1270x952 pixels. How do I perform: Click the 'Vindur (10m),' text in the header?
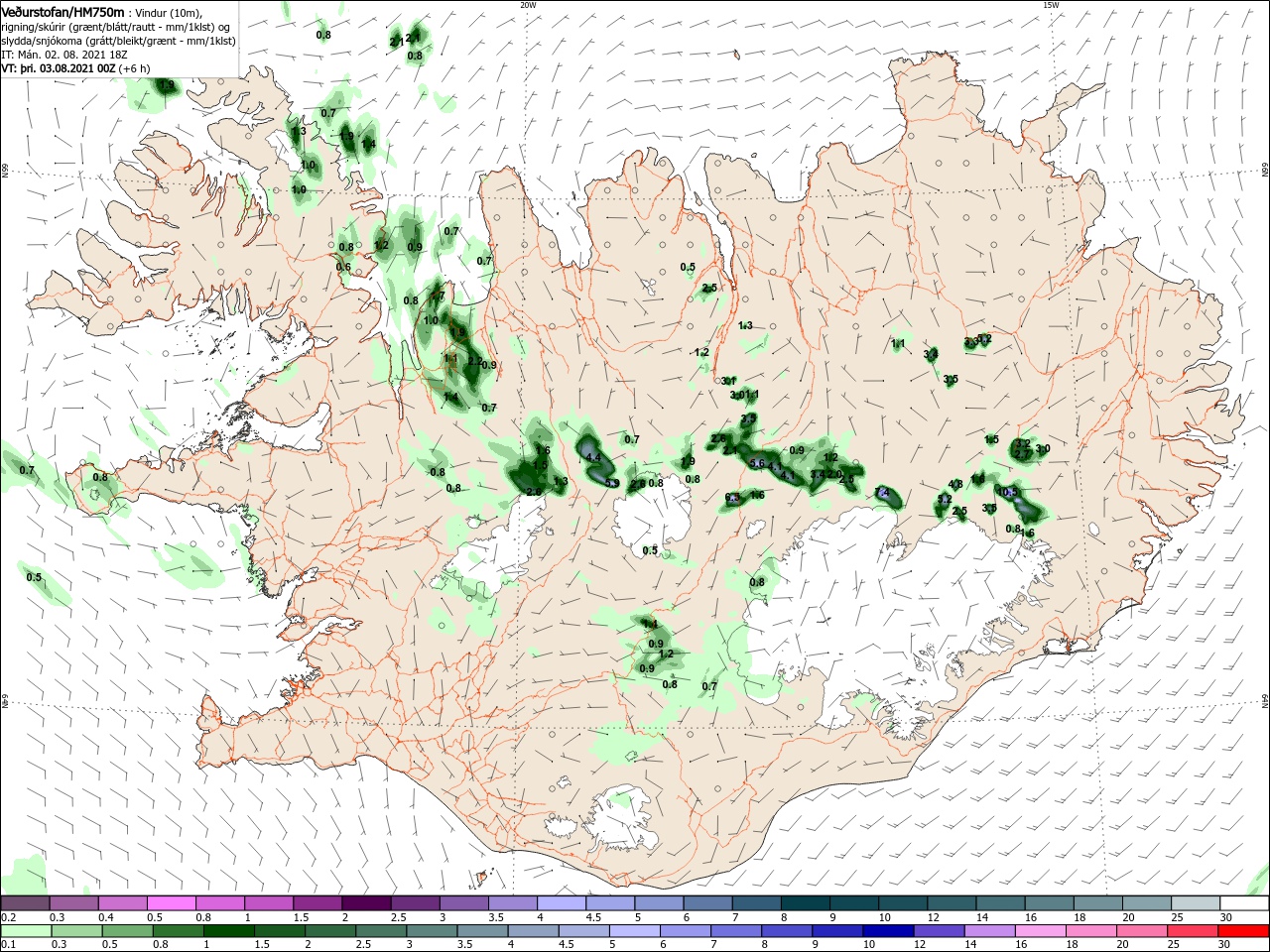[x=168, y=13]
